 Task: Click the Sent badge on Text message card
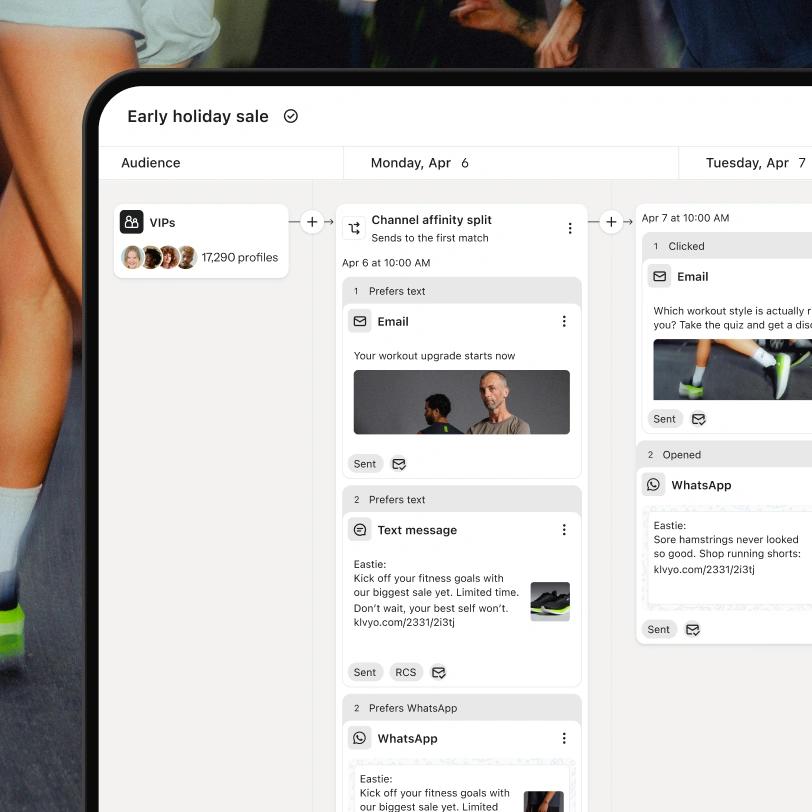(x=365, y=672)
